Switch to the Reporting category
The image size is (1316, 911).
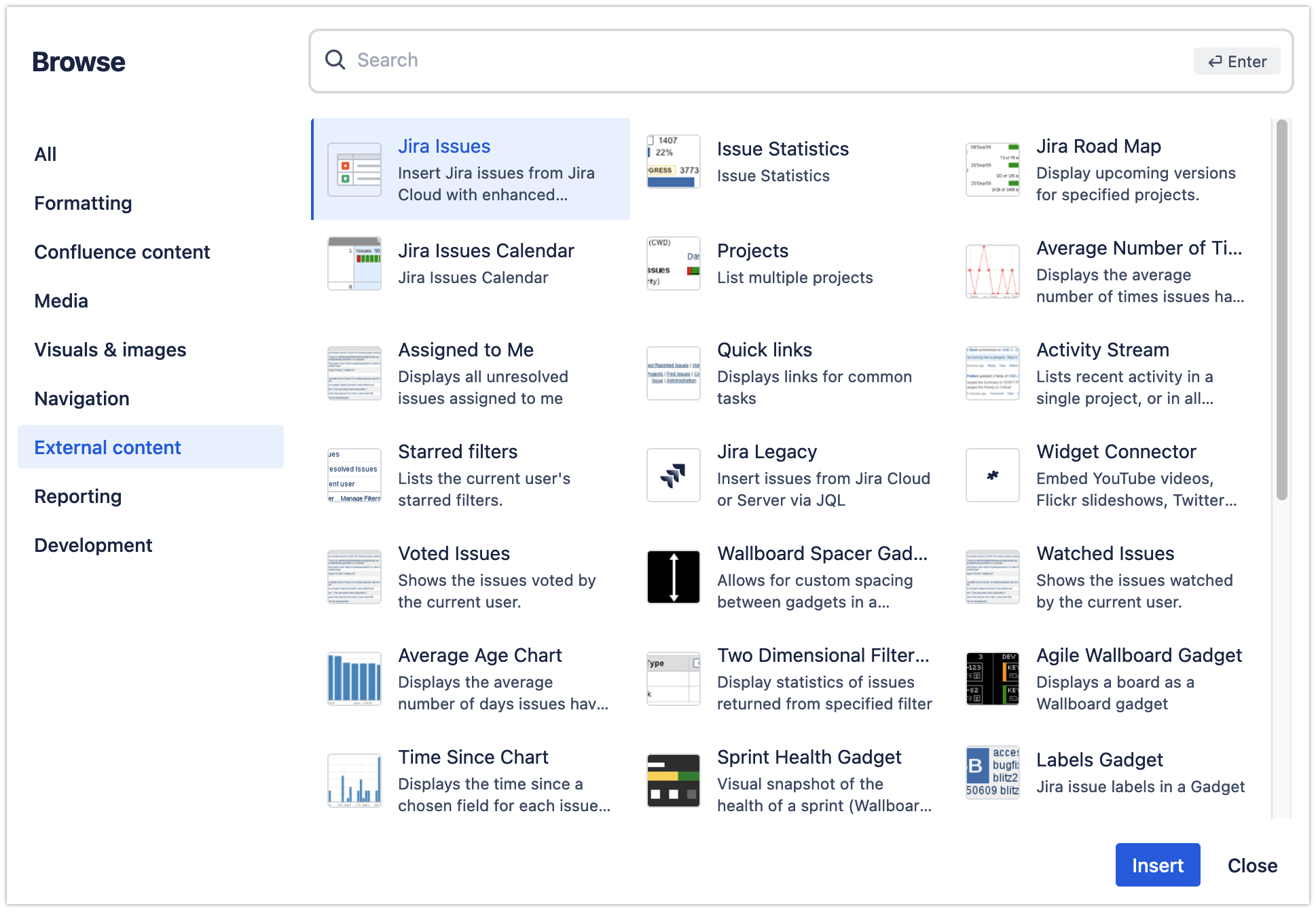(77, 496)
